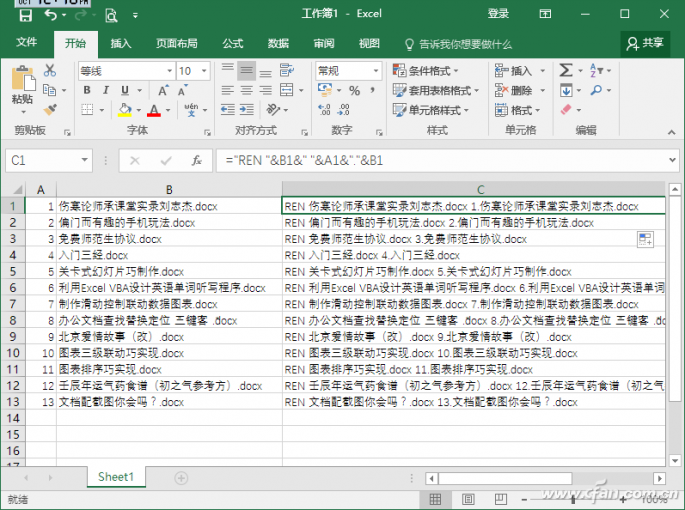Align cell text left
Screen dimensions: 685x510
228,90
